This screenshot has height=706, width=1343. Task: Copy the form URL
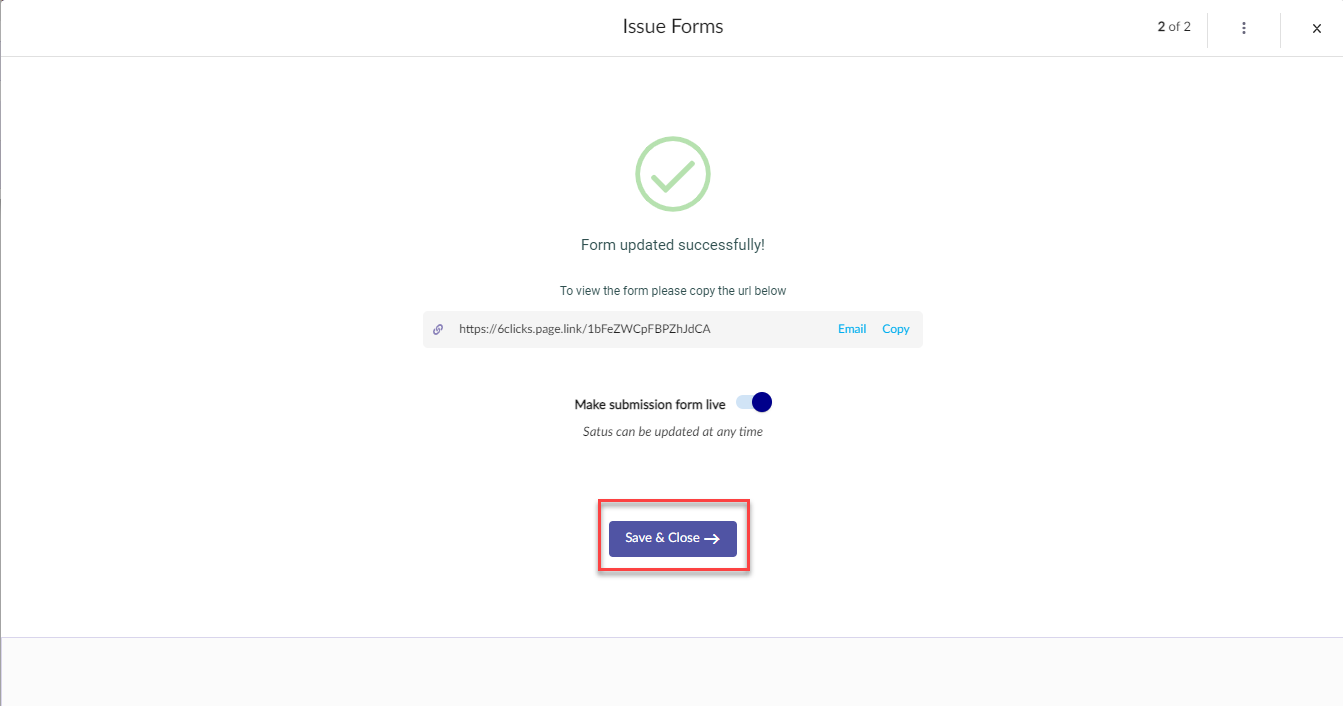896,329
